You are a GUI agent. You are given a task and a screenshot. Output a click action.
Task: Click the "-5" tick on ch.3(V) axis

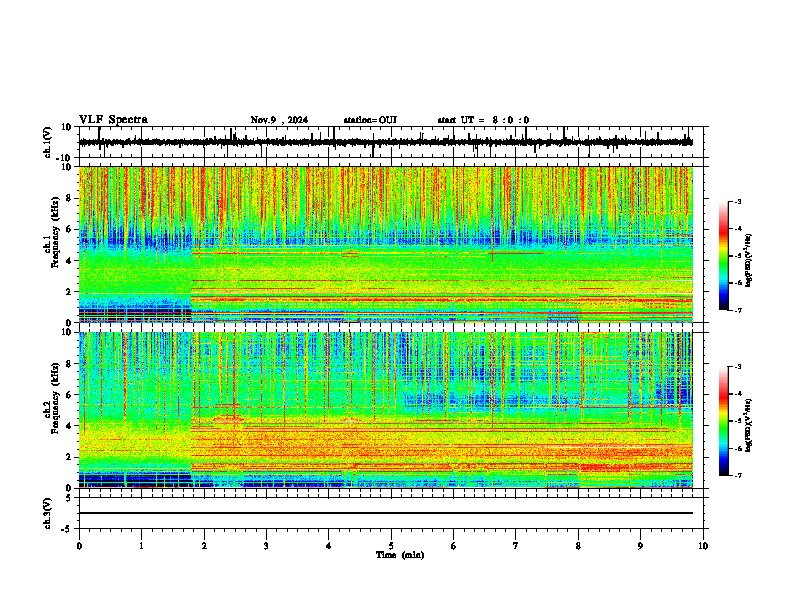pos(67,529)
